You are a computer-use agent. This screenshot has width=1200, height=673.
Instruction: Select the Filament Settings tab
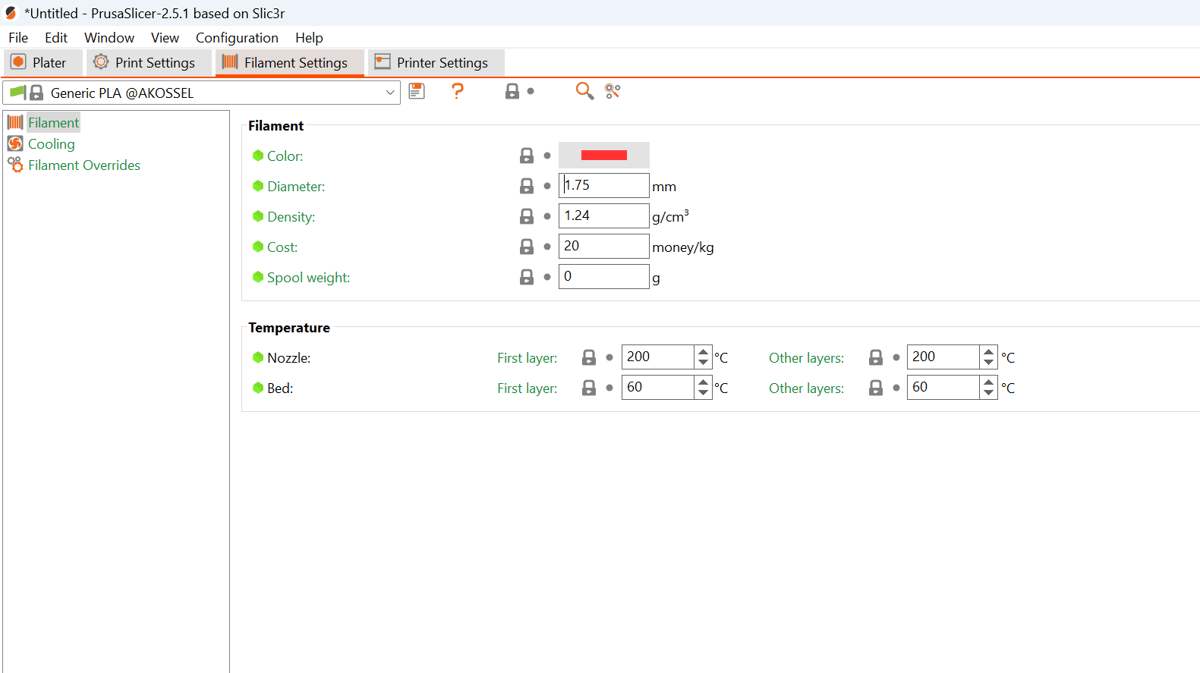pos(290,62)
